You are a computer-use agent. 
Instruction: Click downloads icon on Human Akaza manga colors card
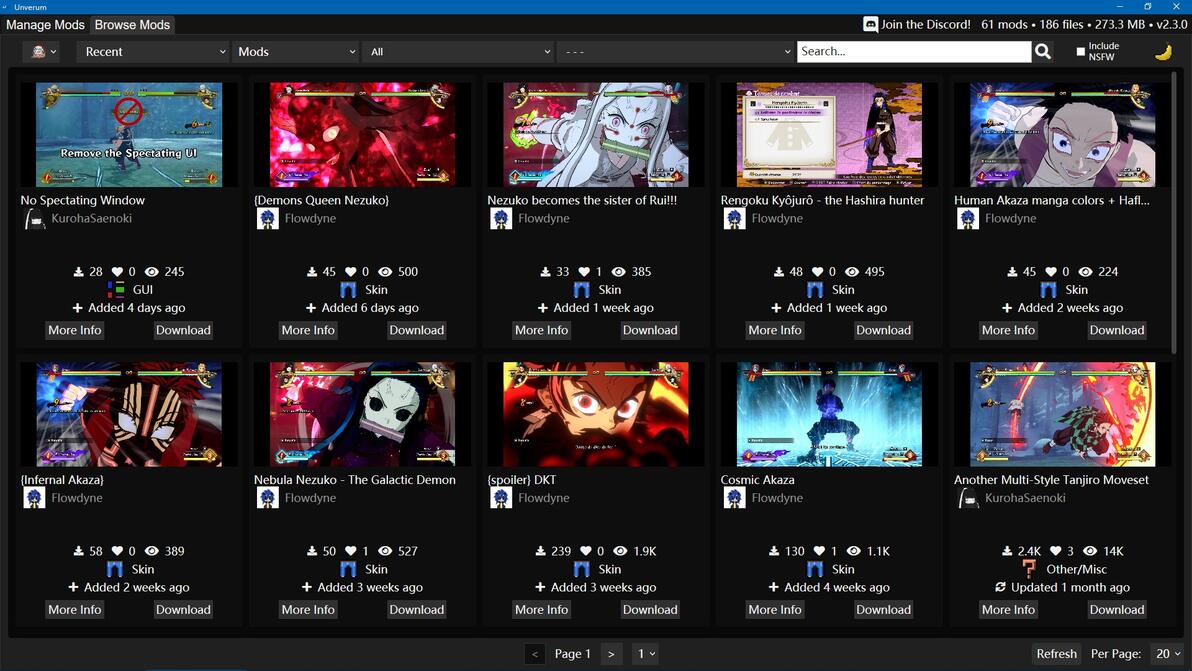[1012, 271]
